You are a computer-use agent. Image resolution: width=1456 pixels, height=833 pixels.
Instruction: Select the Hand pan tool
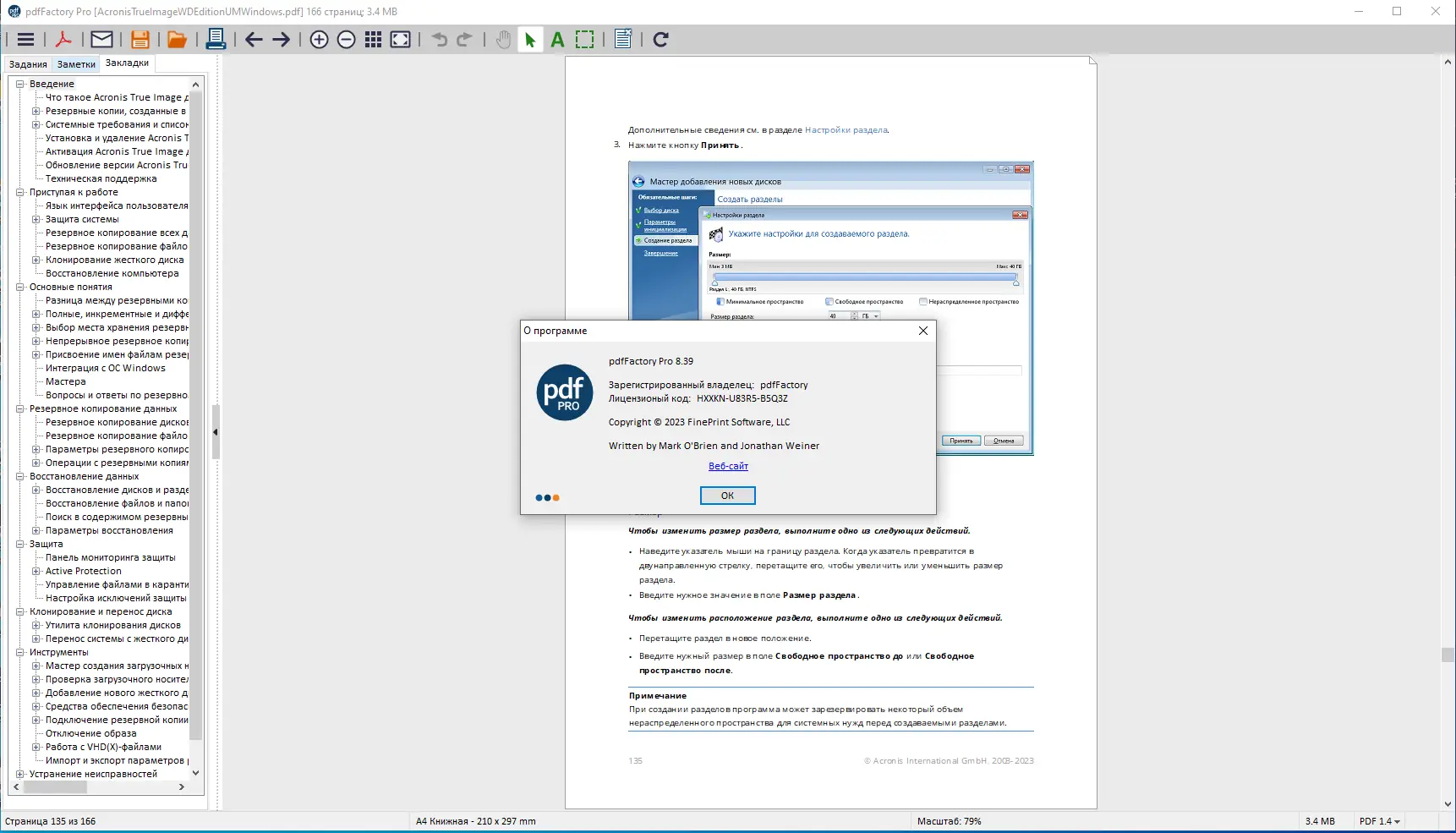tap(503, 40)
